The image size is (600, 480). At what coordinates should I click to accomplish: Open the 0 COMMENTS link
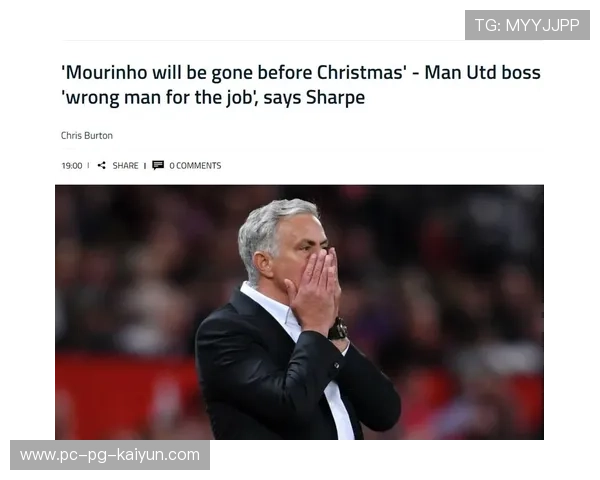coord(195,165)
